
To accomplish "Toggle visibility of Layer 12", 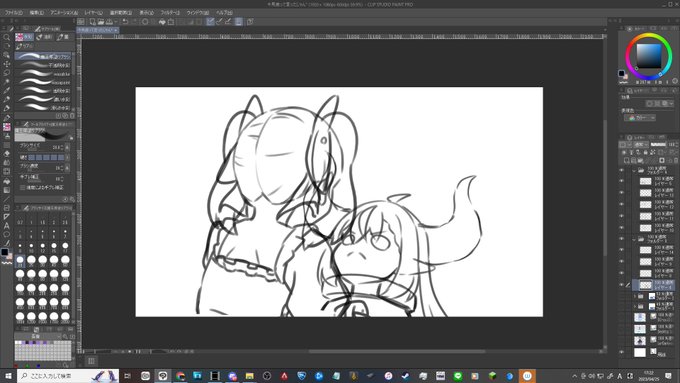I will (621, 204).
